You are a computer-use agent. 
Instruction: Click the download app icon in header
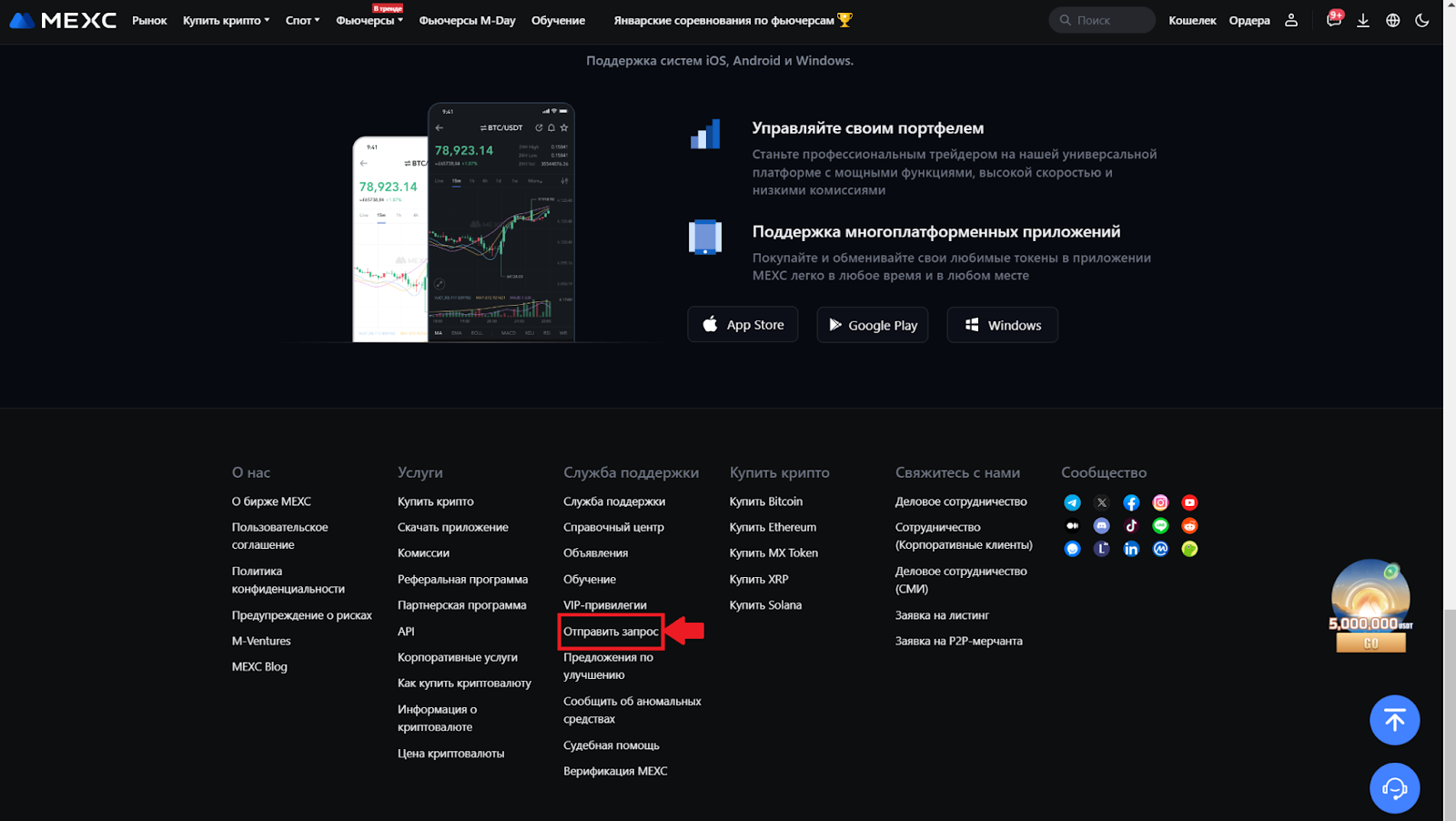pos(1362,20)
